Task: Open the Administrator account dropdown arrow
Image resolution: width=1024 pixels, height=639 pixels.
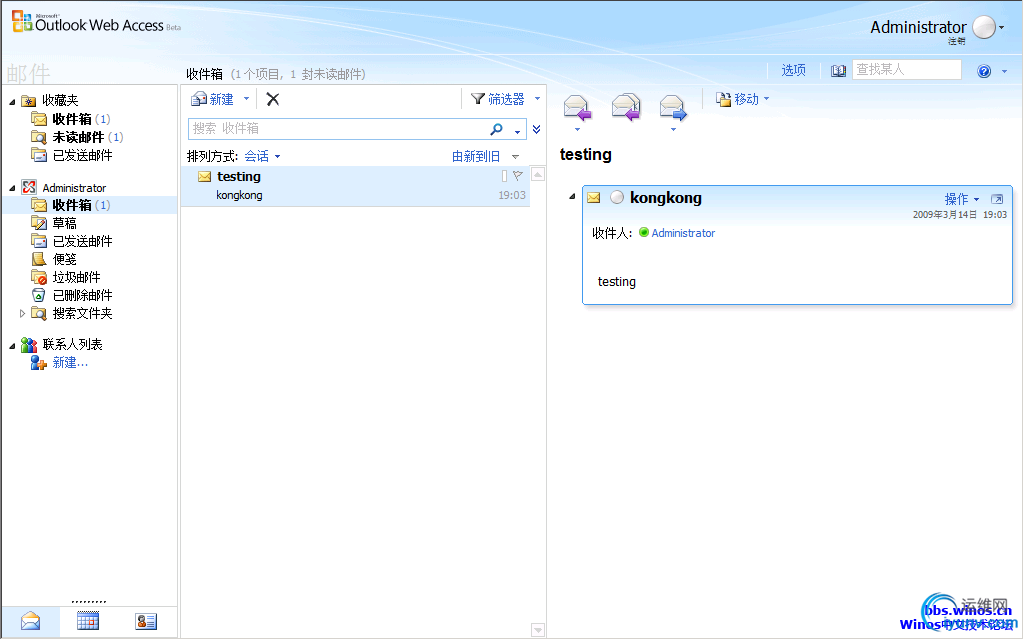Action: point(1002,27)
